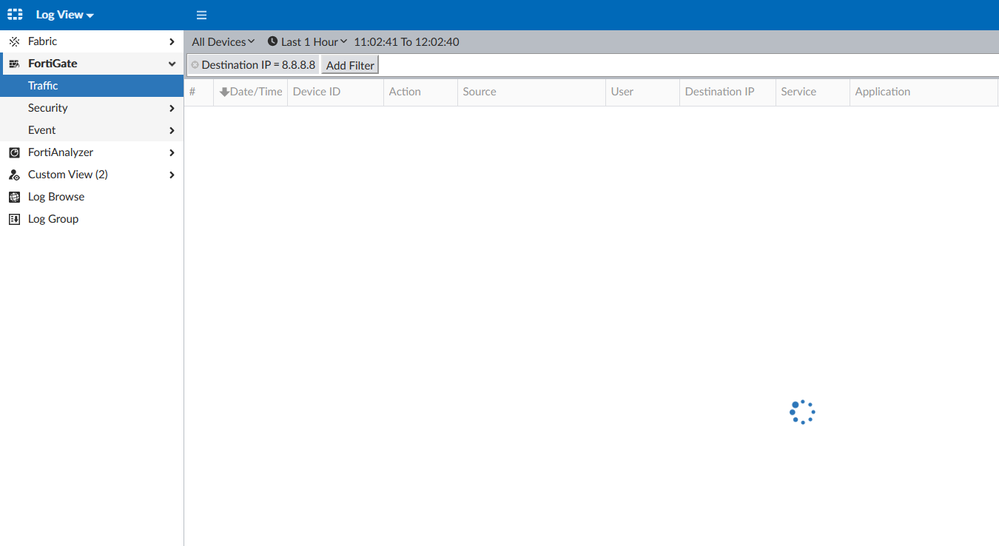Click the Custom View (2) label

coord(68,175)
